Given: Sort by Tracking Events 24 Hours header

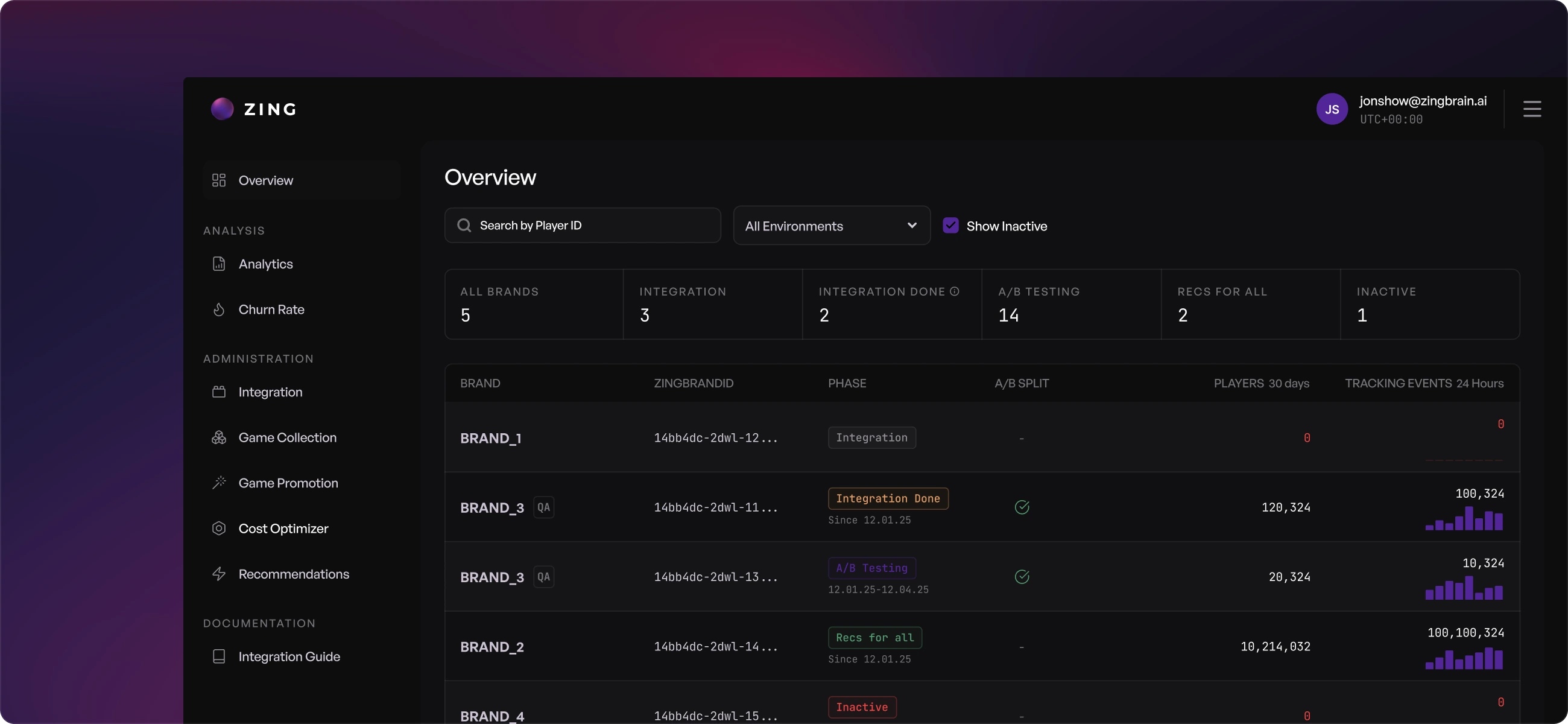Looking at the screenshot, I should click(1424, 383).
